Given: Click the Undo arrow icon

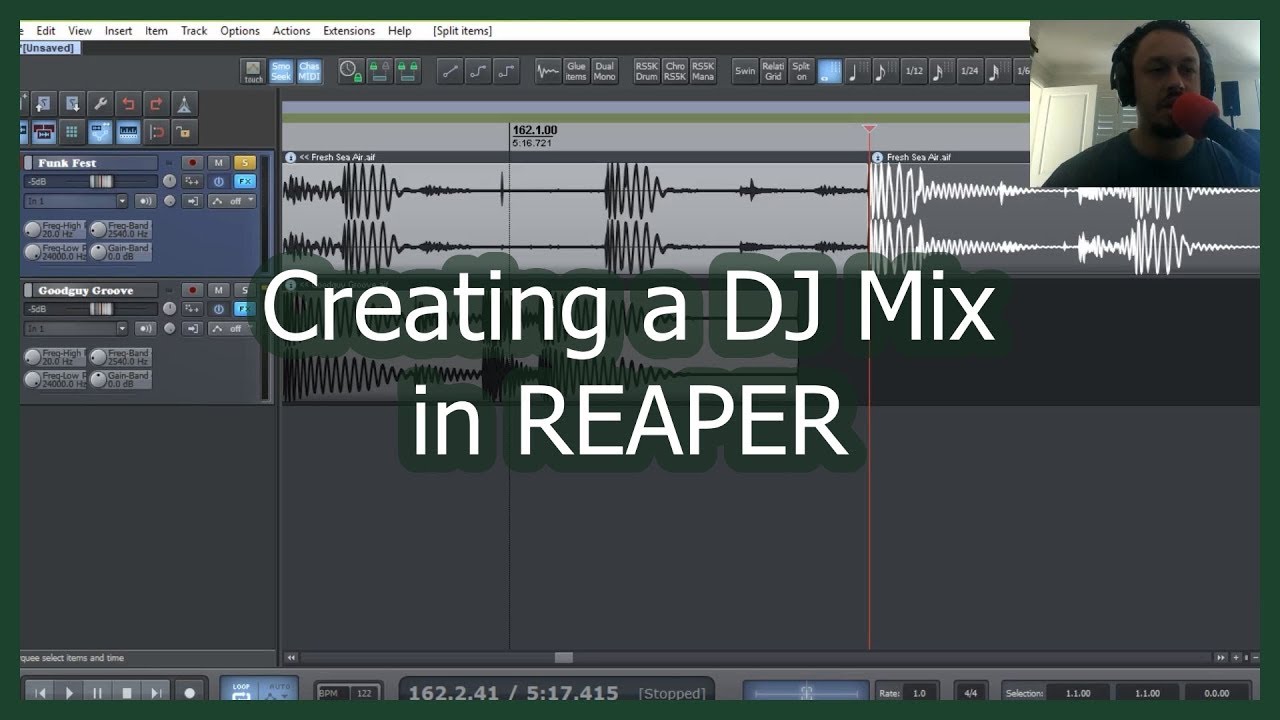Looking at the screenshot, I should click(128, 103).
